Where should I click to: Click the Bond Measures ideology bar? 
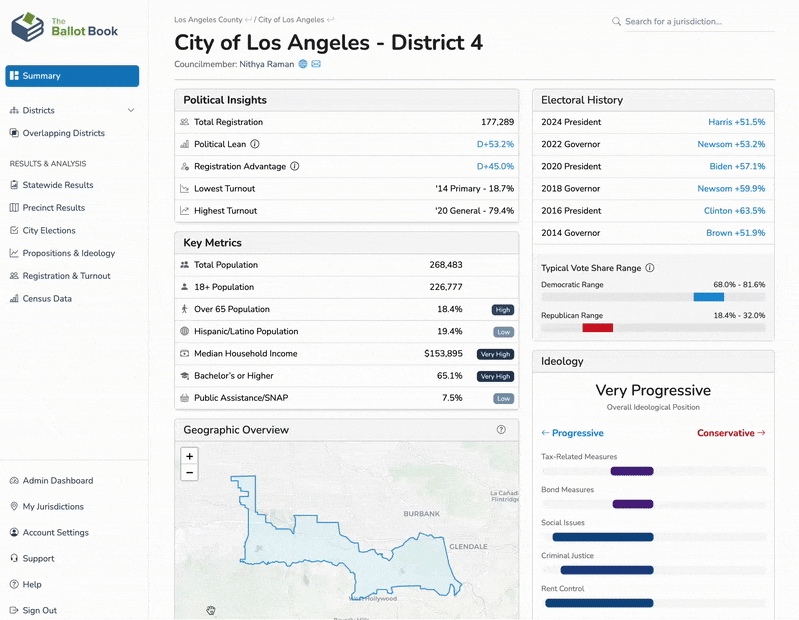point(633,504)
